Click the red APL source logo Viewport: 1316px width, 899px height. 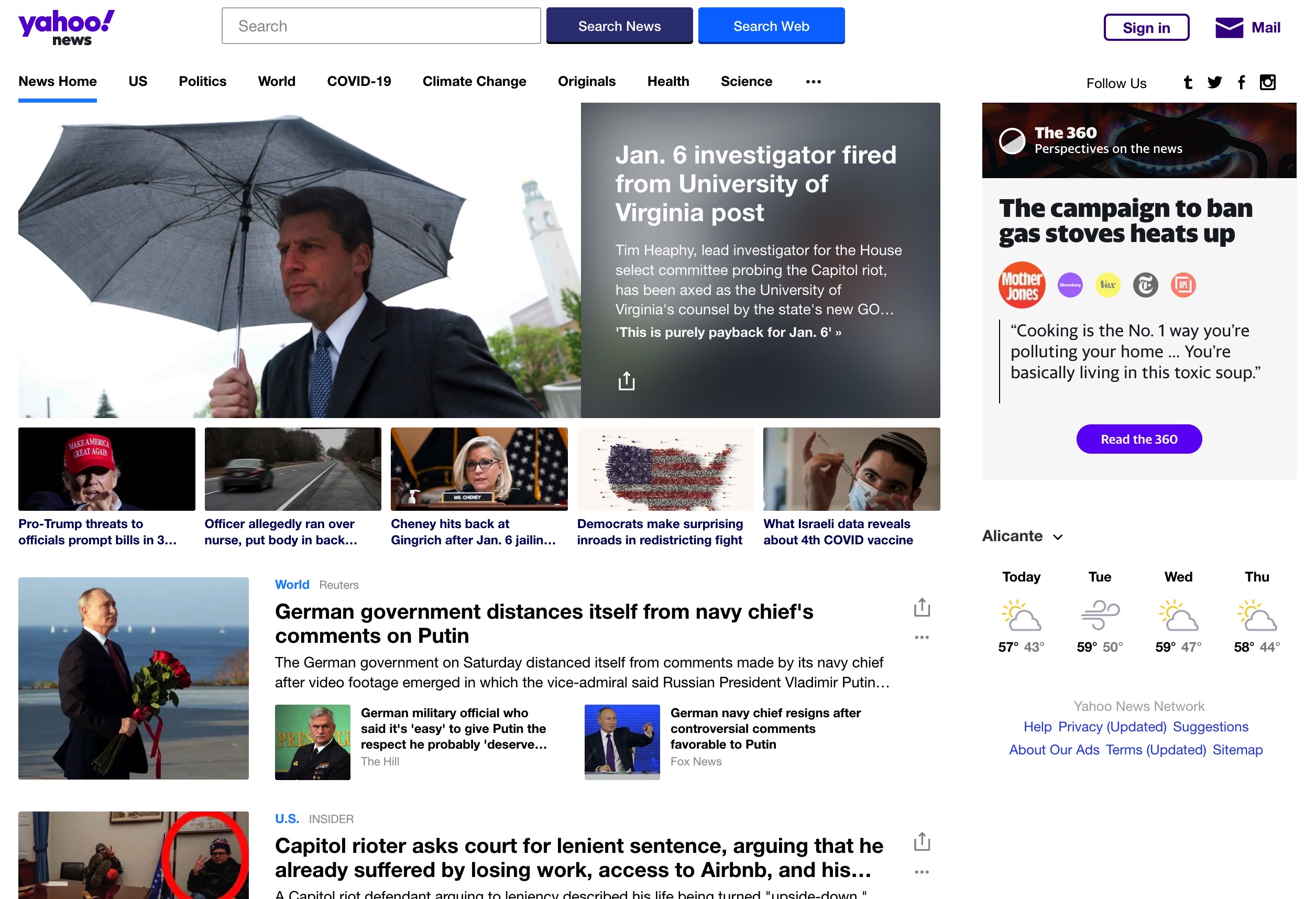[1183, 285]
